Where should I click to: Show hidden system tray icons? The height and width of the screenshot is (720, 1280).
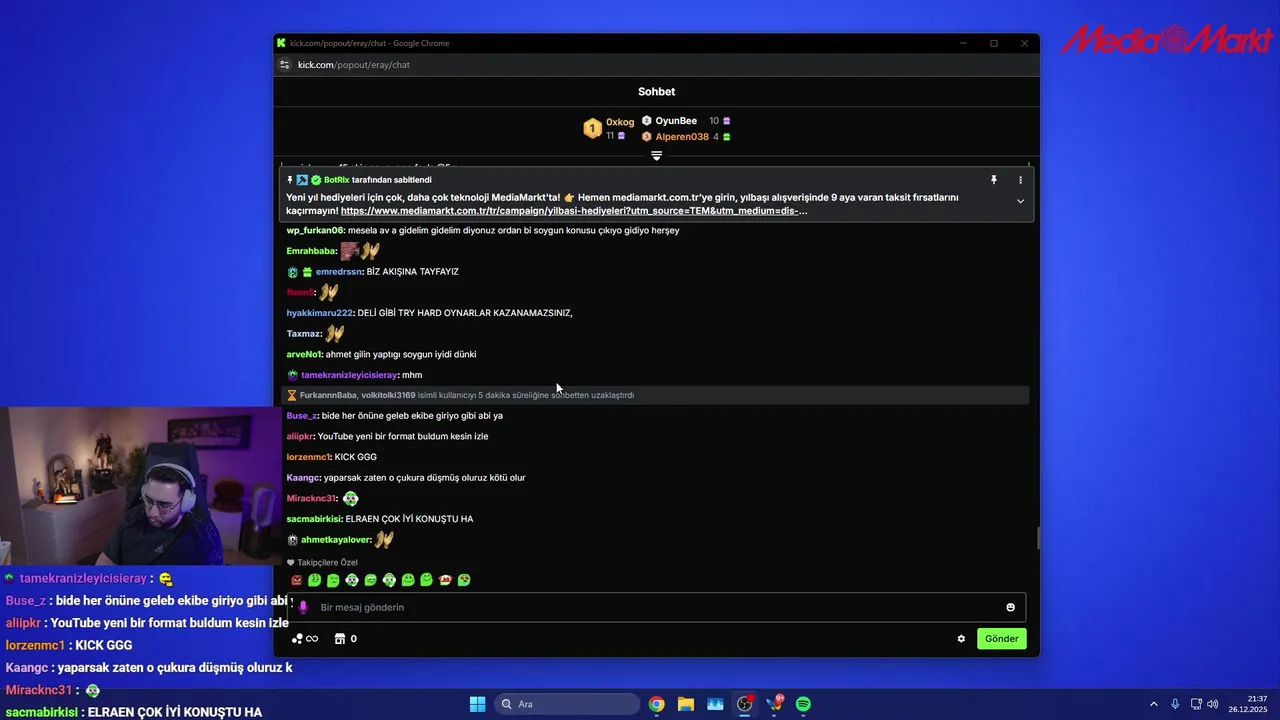1153,704
